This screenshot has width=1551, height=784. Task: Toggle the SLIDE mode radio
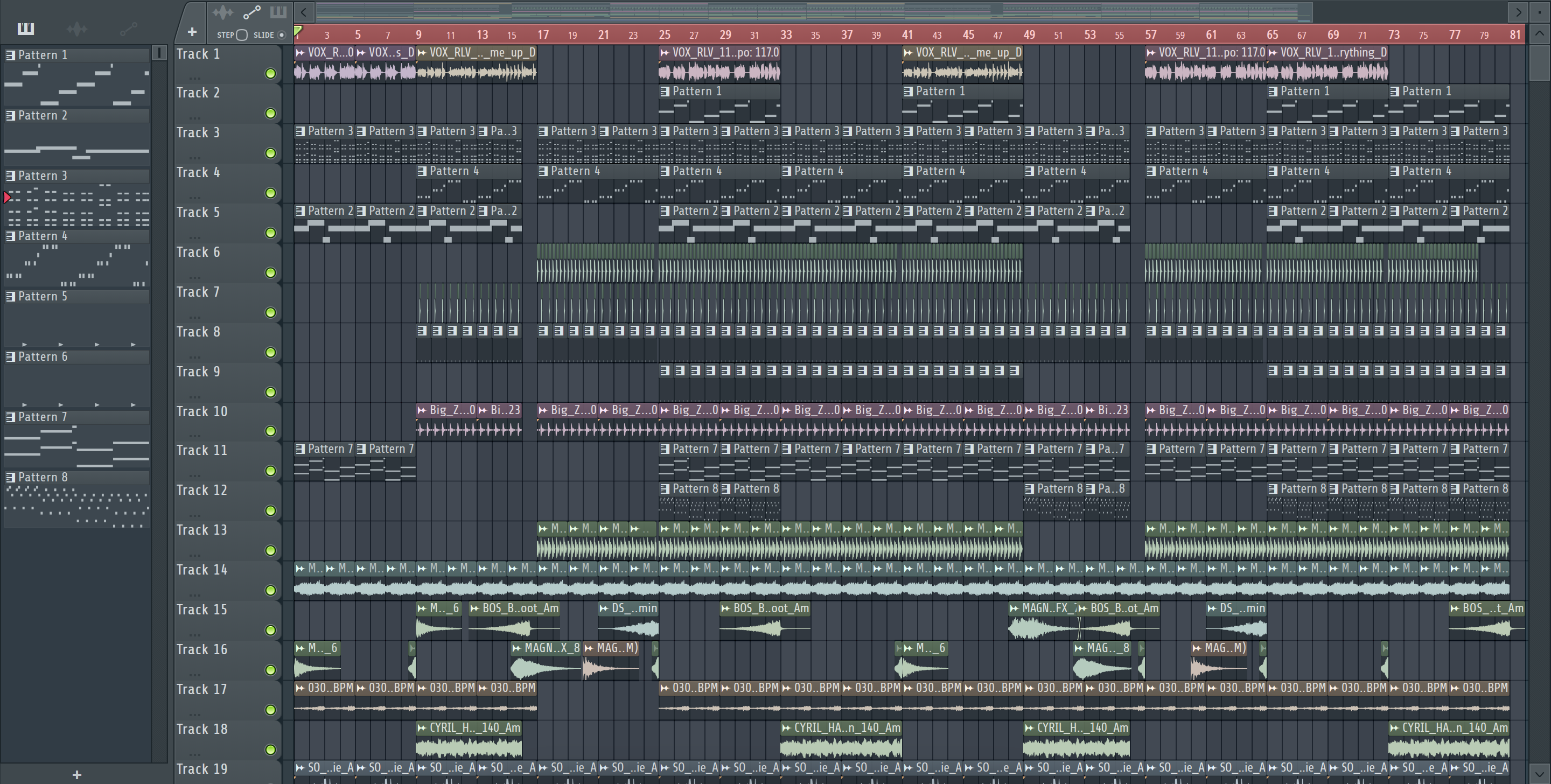click(281, 35)
